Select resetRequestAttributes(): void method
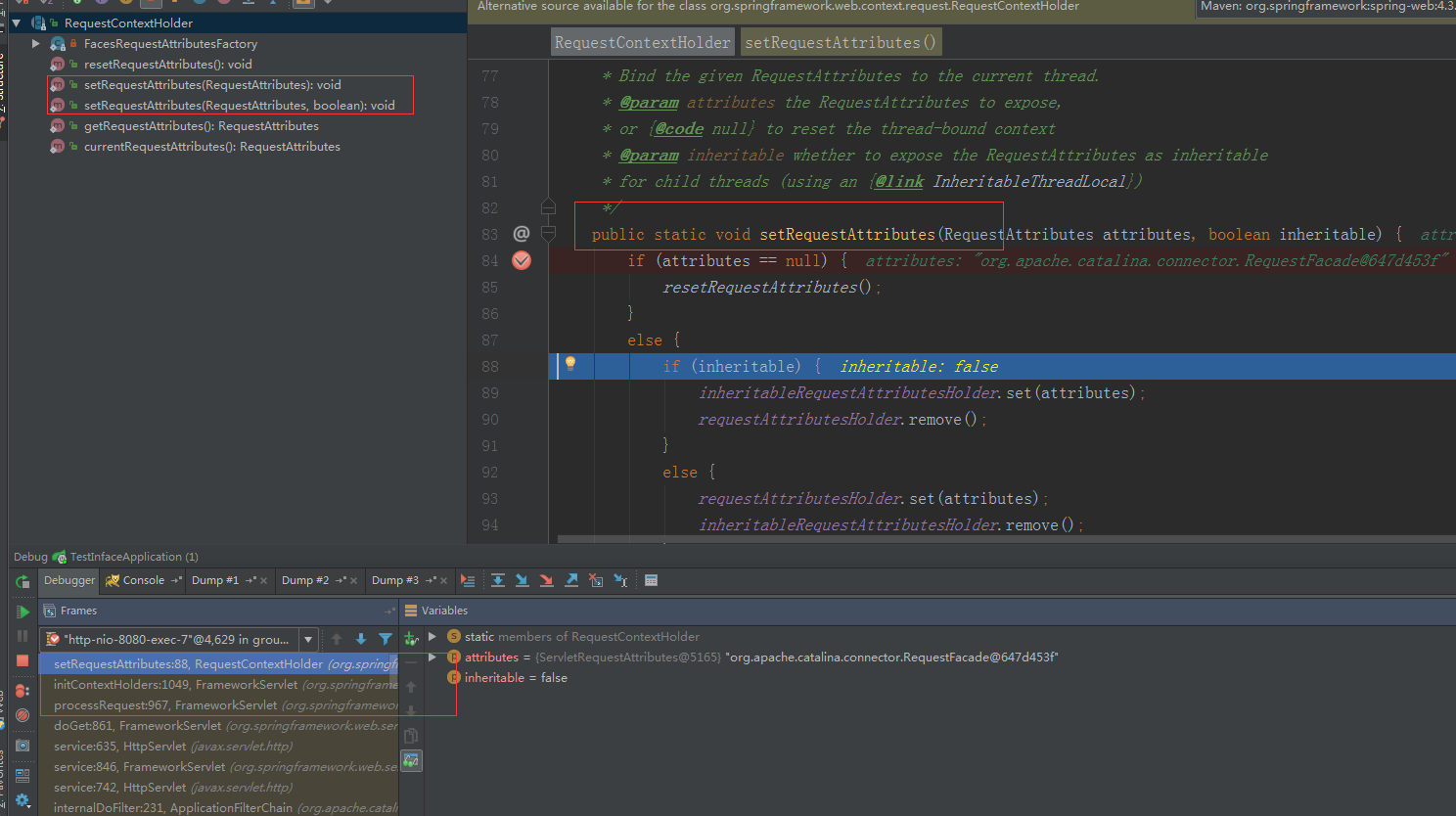Image resolution: width=1456 pixels, height=816 pixels. (168, 65)
